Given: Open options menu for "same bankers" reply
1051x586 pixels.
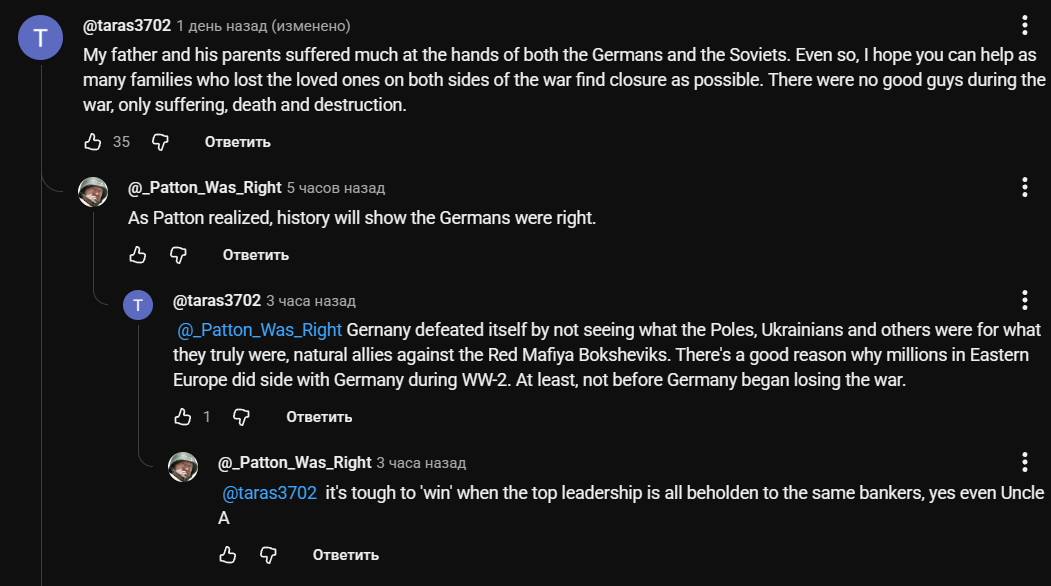Looking at the screenshot, I should click(1024, 462).
